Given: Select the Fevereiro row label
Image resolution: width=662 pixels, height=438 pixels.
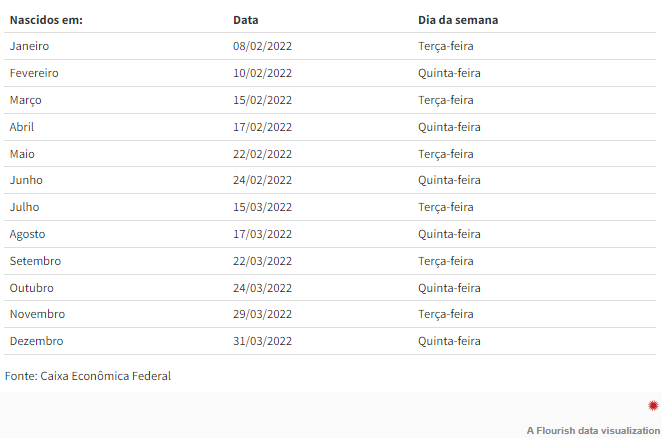Looking at the screenshot, I should (34, 73).
